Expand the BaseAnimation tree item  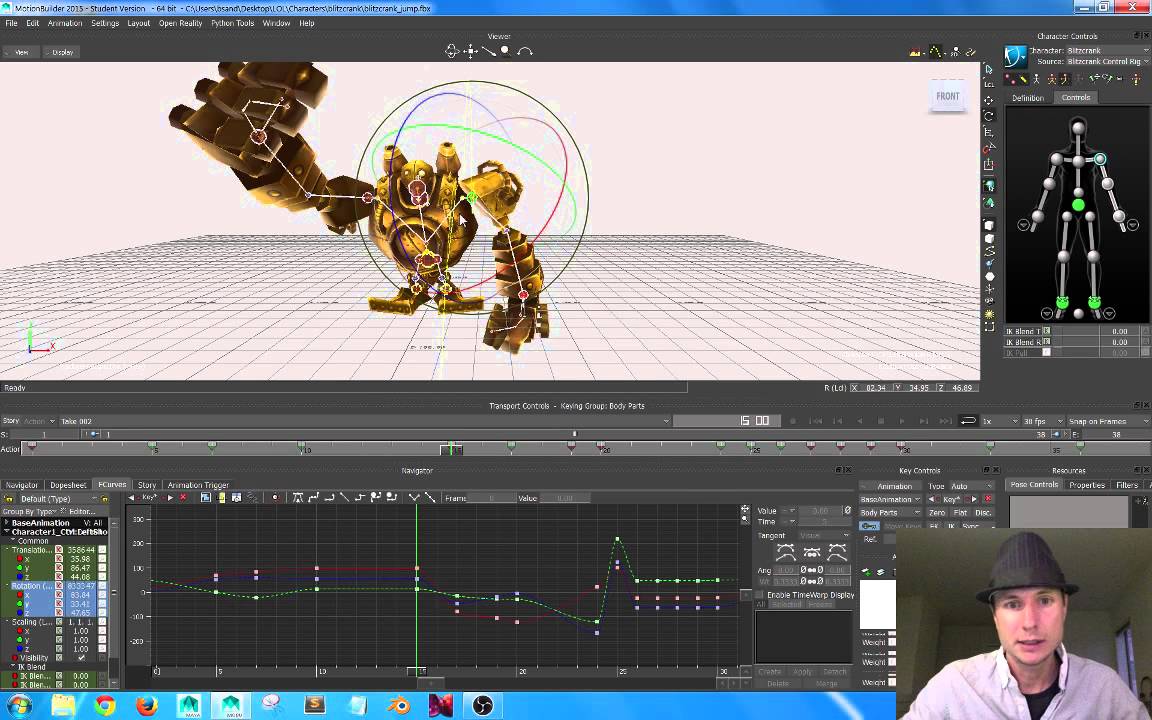click(x=7, y=522)
